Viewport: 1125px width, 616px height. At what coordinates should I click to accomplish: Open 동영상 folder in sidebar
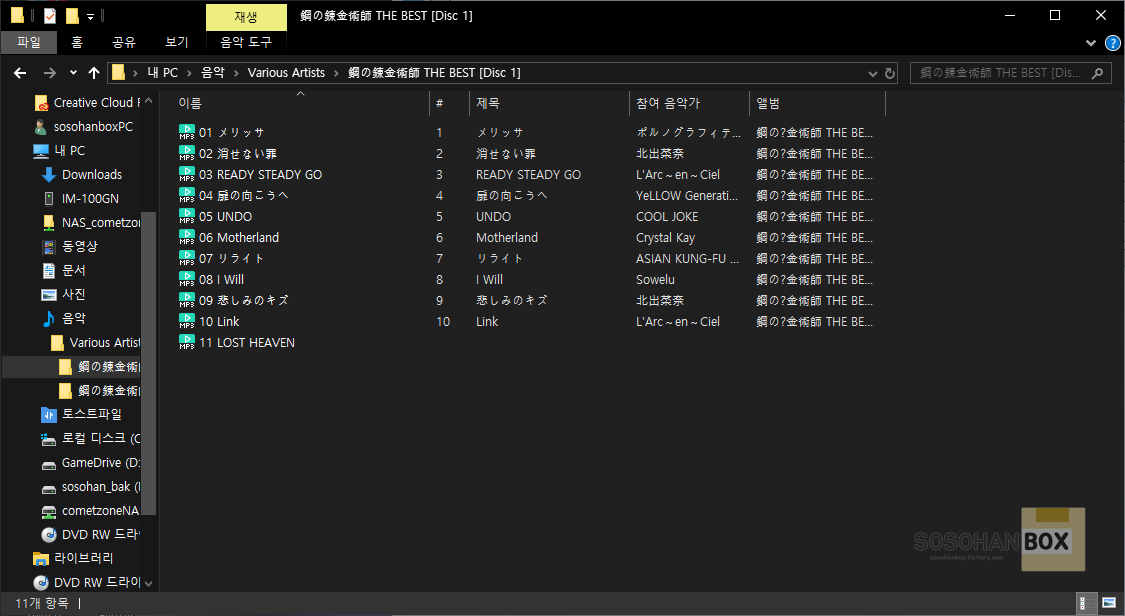point(79,247)
